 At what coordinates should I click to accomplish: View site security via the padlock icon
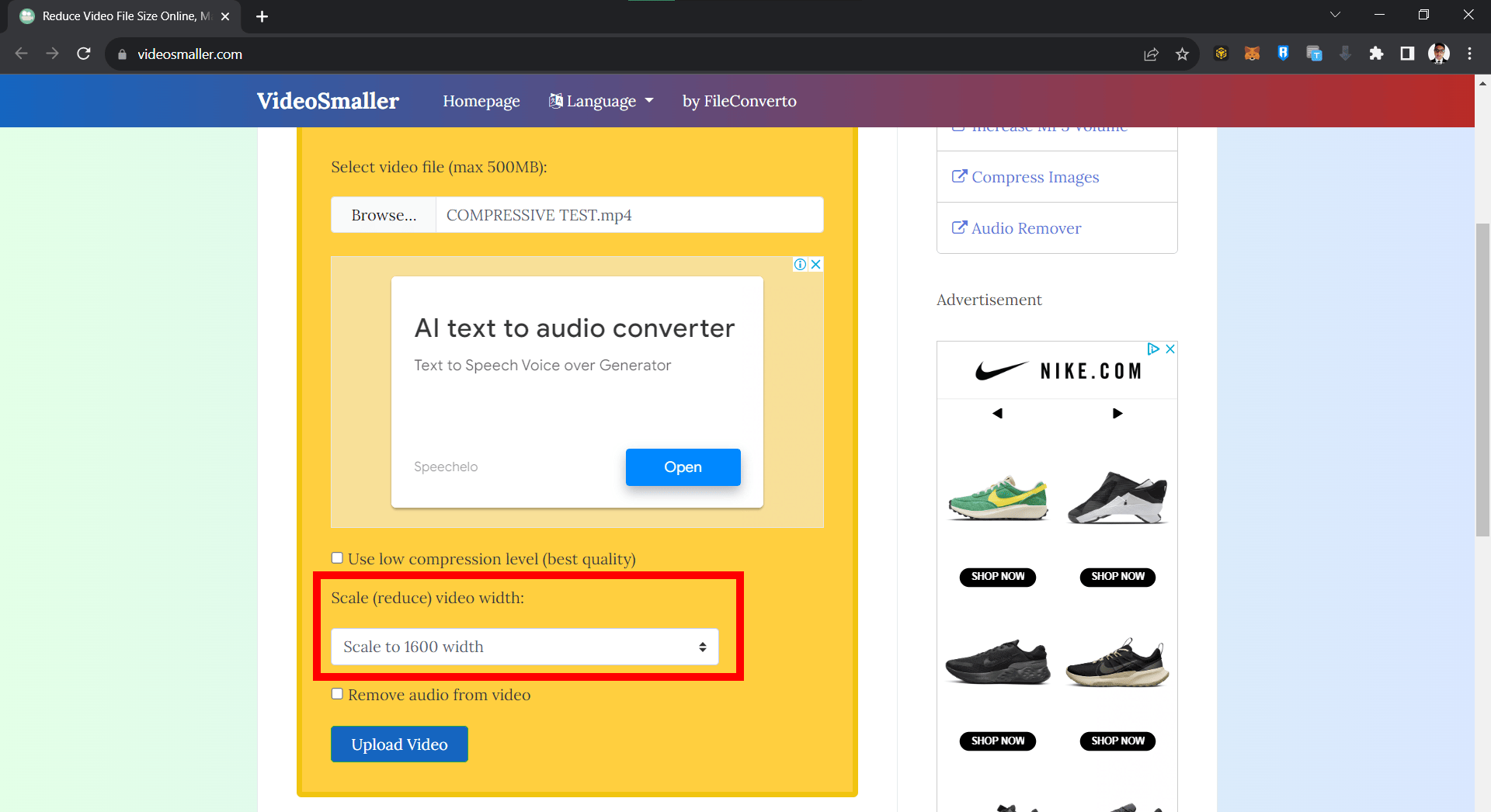tap(122, 54)
